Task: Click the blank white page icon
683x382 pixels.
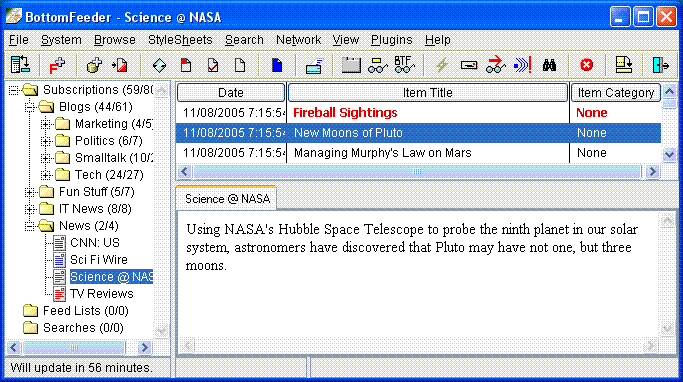Action: pyautogui.click(x=240, y=65)
